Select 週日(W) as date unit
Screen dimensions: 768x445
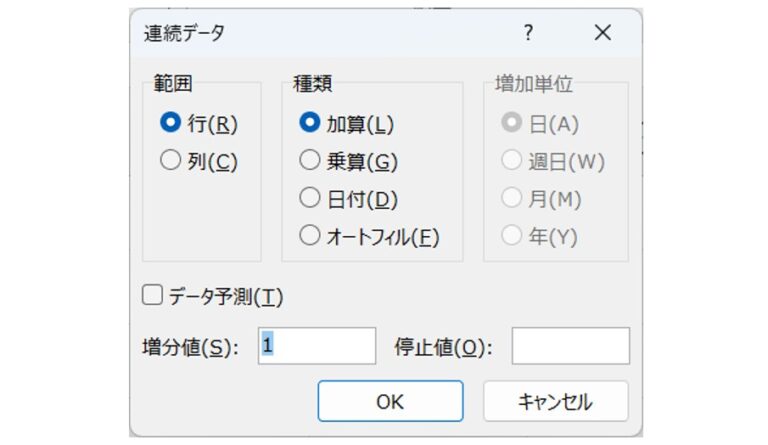[x=512, y=160]
